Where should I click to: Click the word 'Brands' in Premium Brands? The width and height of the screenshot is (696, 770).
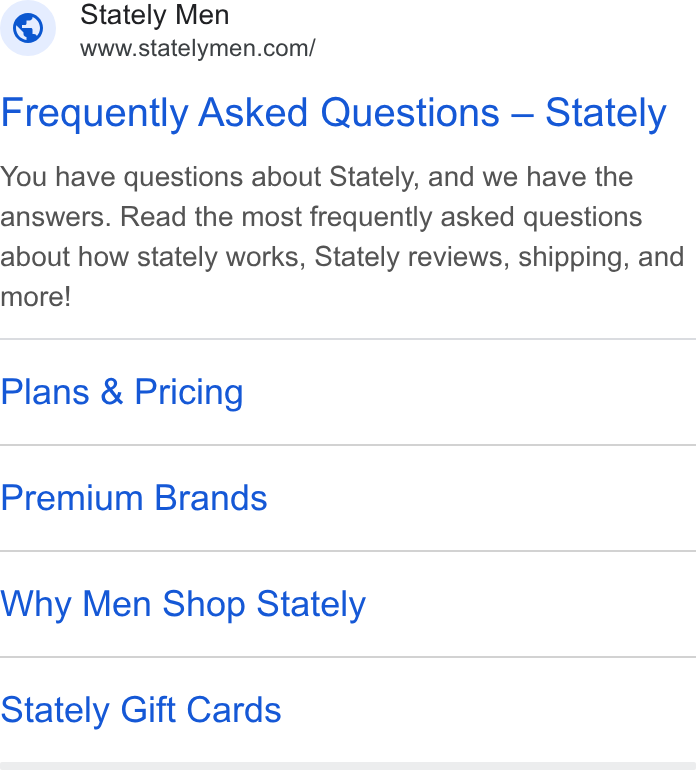(x=211, y=498)
